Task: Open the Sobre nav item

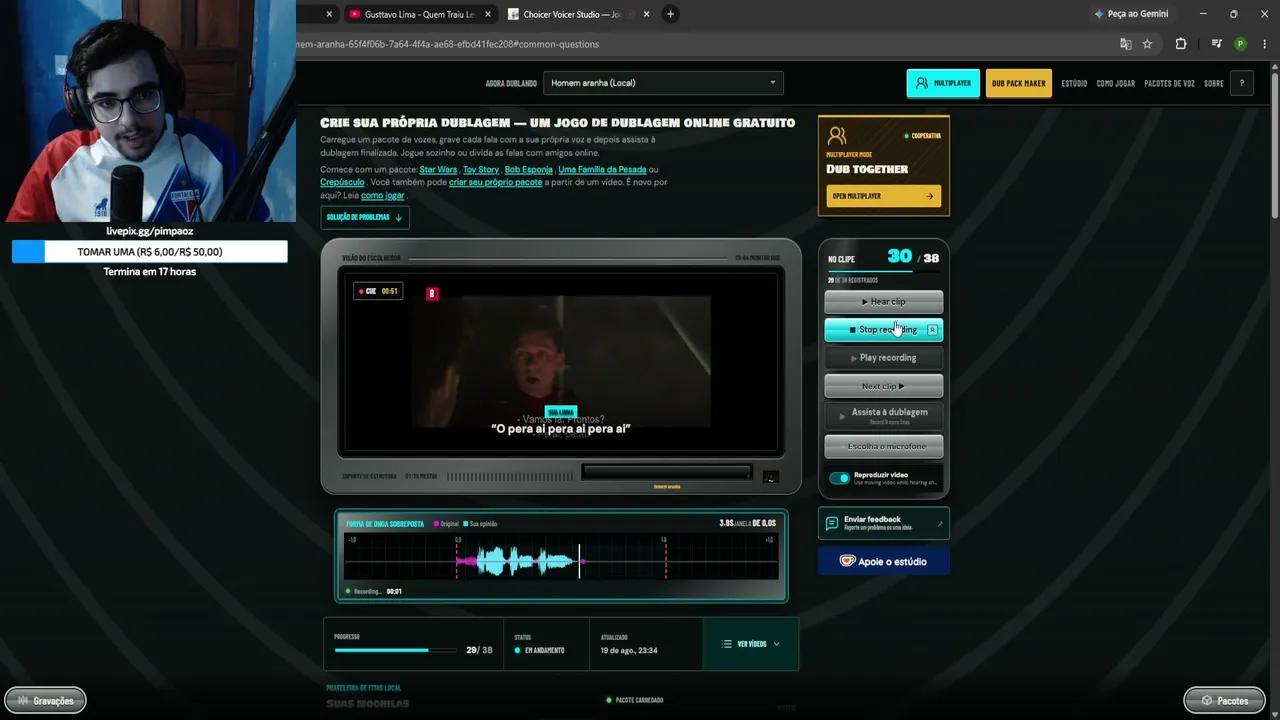Action: tap(1213, 83)
